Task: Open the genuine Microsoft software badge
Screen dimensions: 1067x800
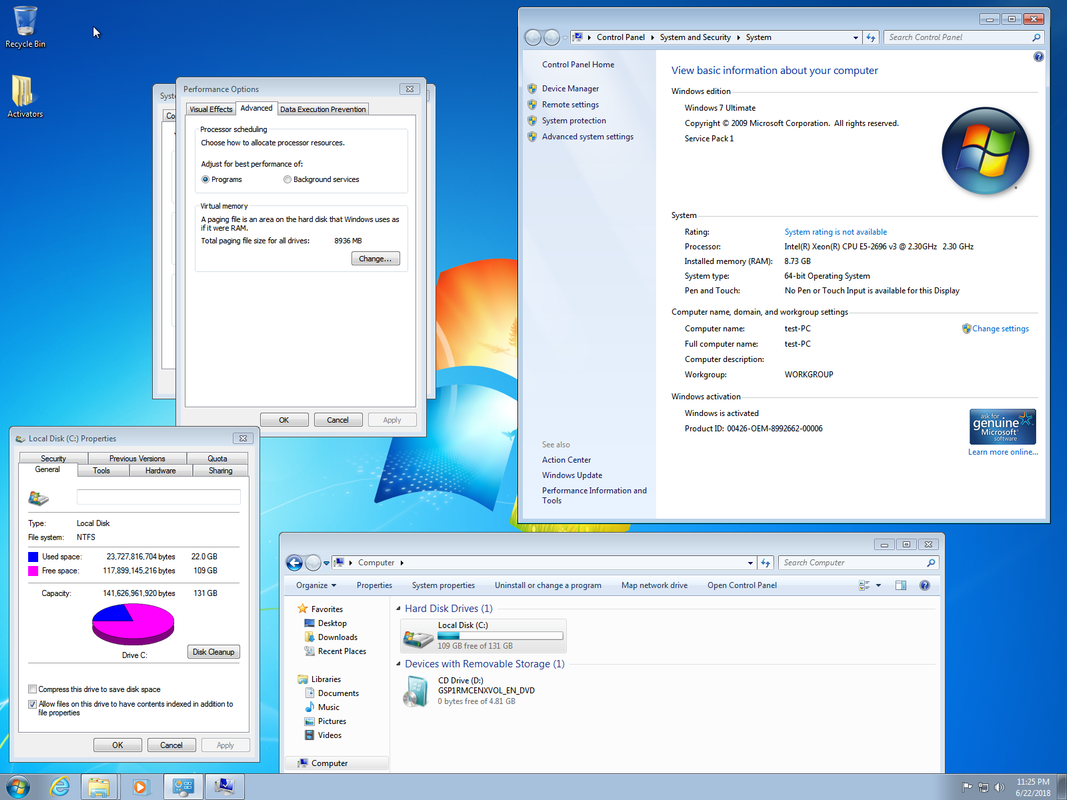Action: [x=1002, y=427]
